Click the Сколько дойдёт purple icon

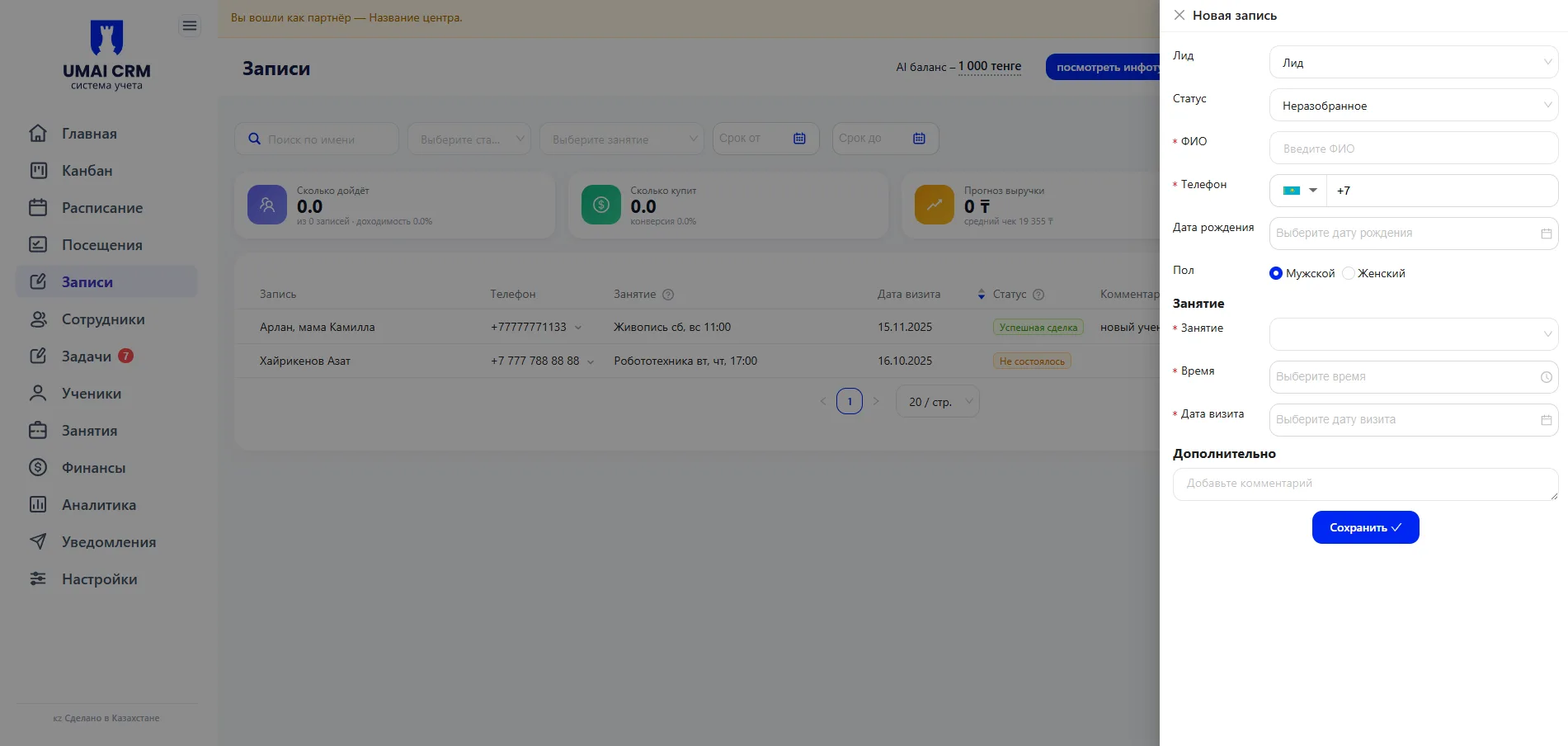tap(267, 205)
